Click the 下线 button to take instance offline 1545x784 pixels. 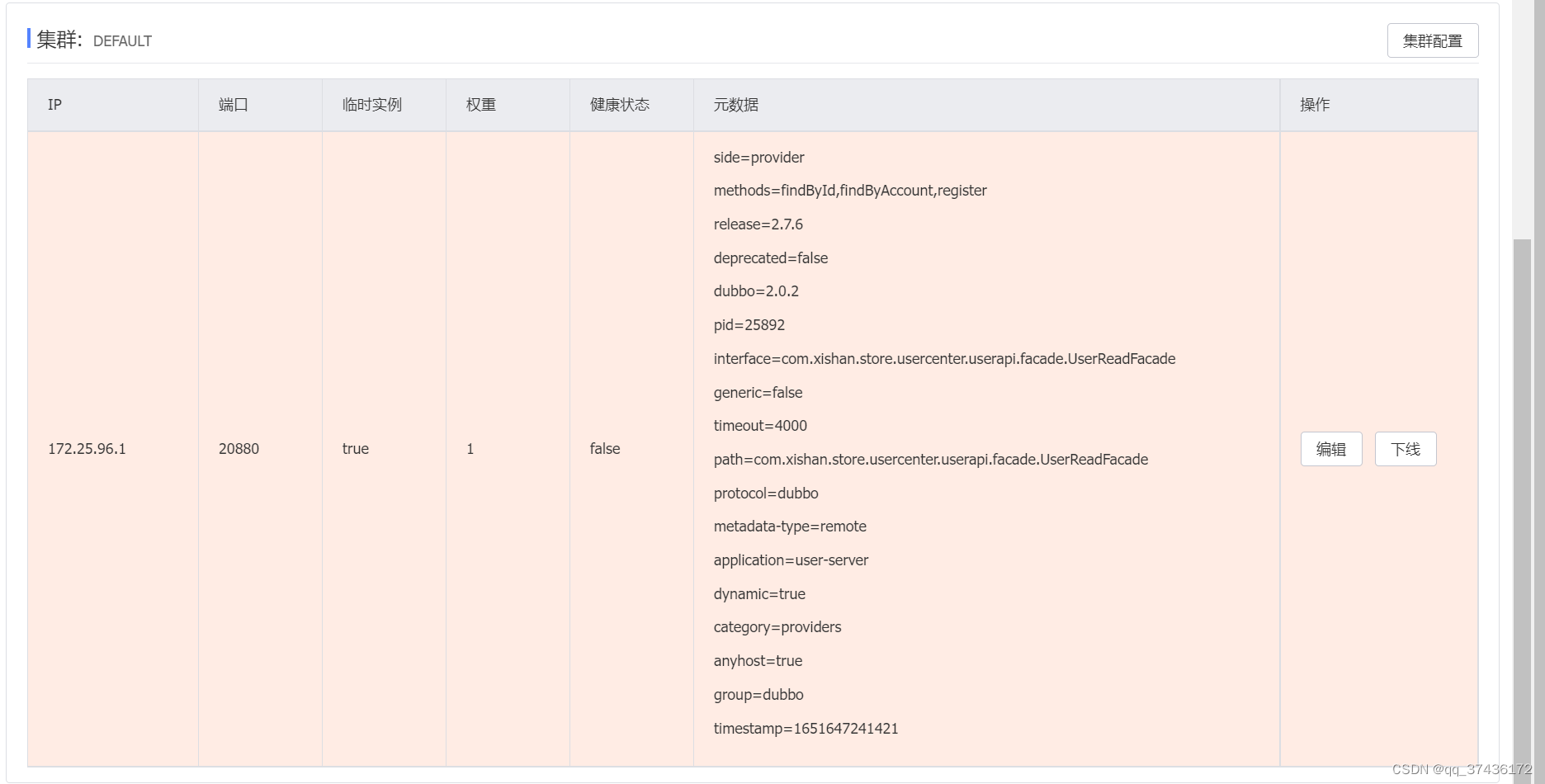(x=1406, y=449)
